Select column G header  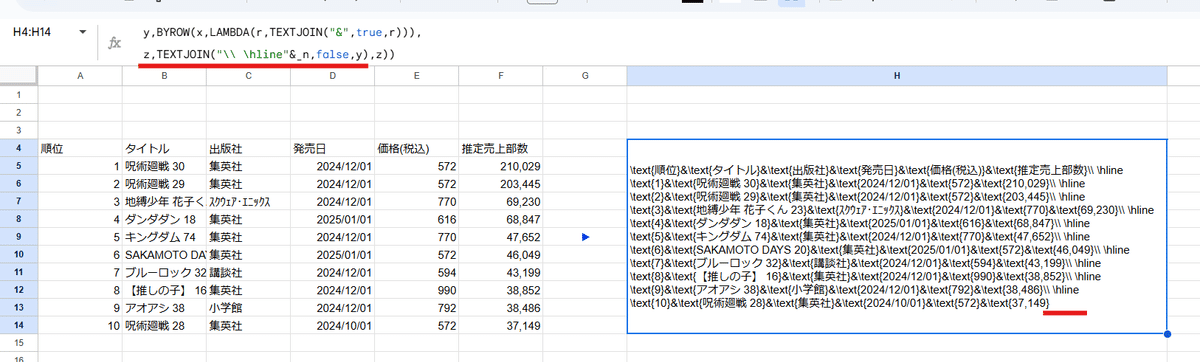pos(585,75)
